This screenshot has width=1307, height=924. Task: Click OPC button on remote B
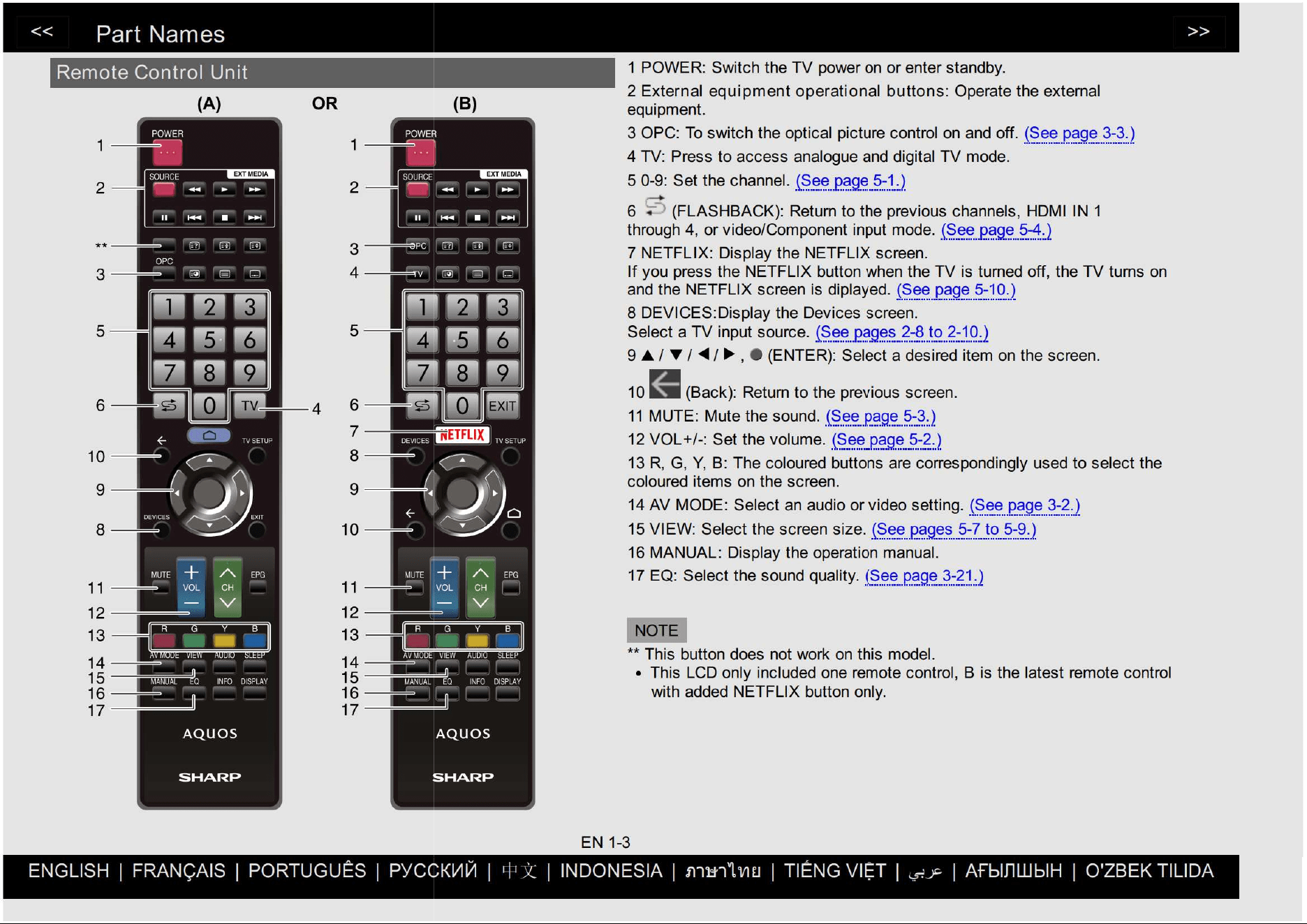click(x=418, y=246)
